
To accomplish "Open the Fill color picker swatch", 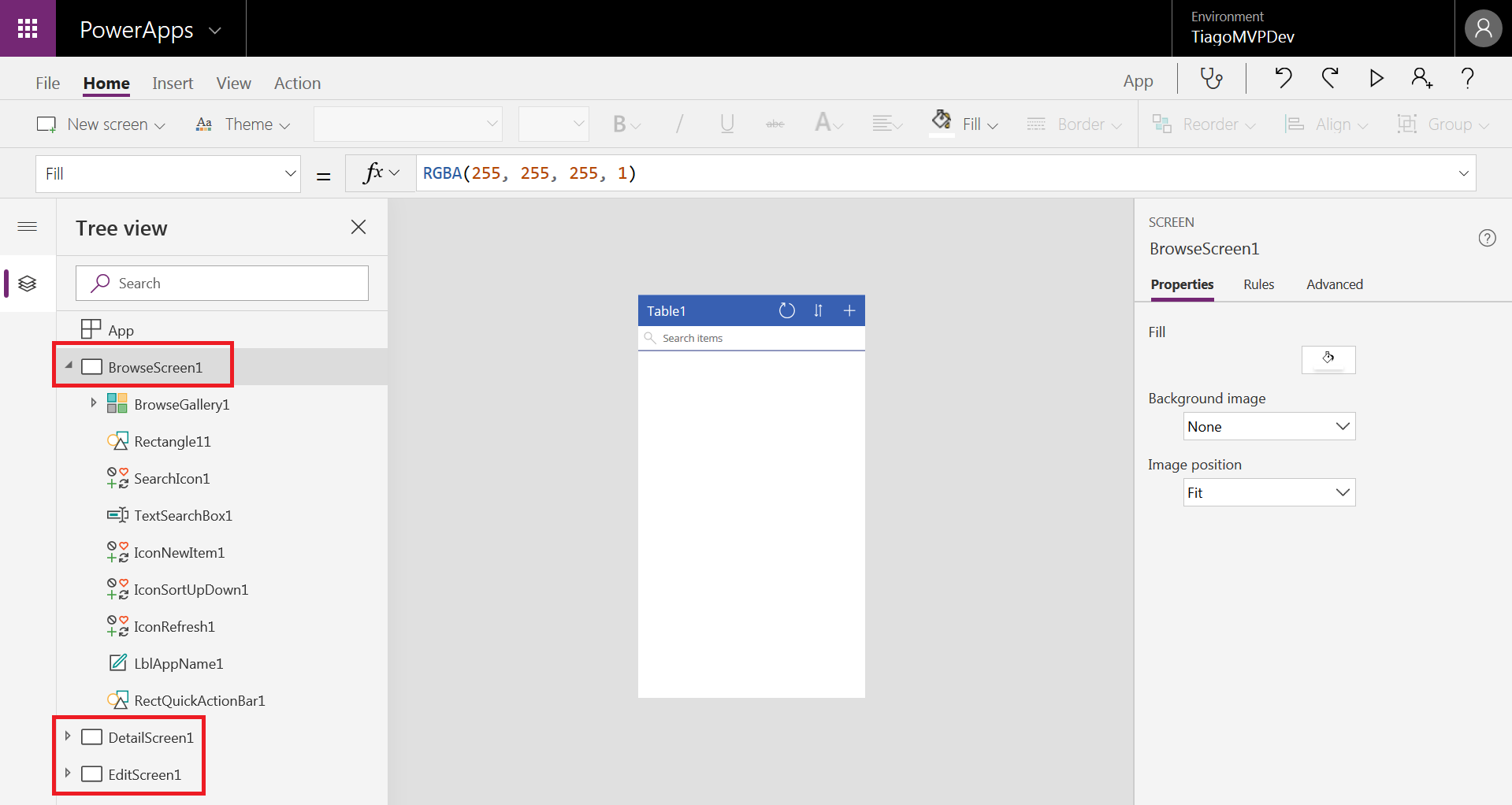I will click(1328, 360).
